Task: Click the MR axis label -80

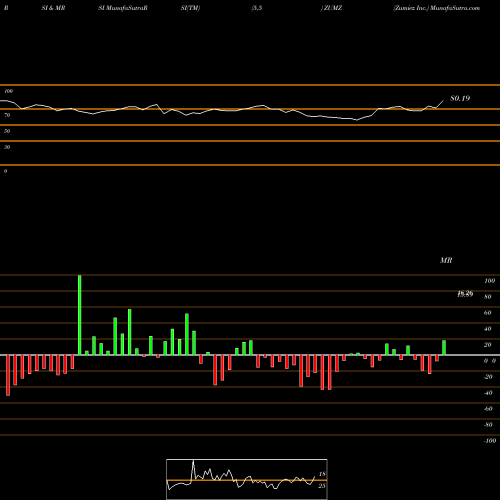Action: point(488,425)
